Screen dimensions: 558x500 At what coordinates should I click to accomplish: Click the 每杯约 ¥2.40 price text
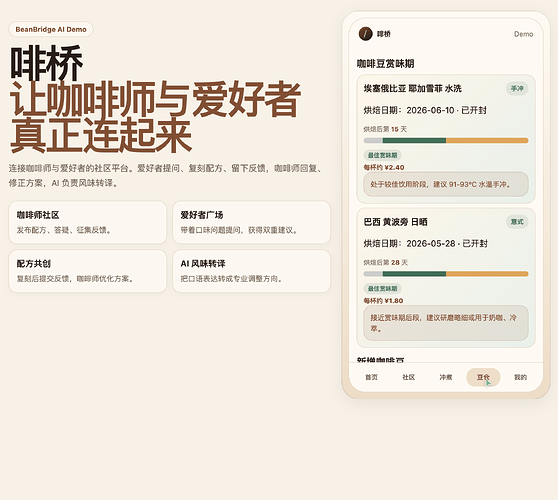click(384, 167)
